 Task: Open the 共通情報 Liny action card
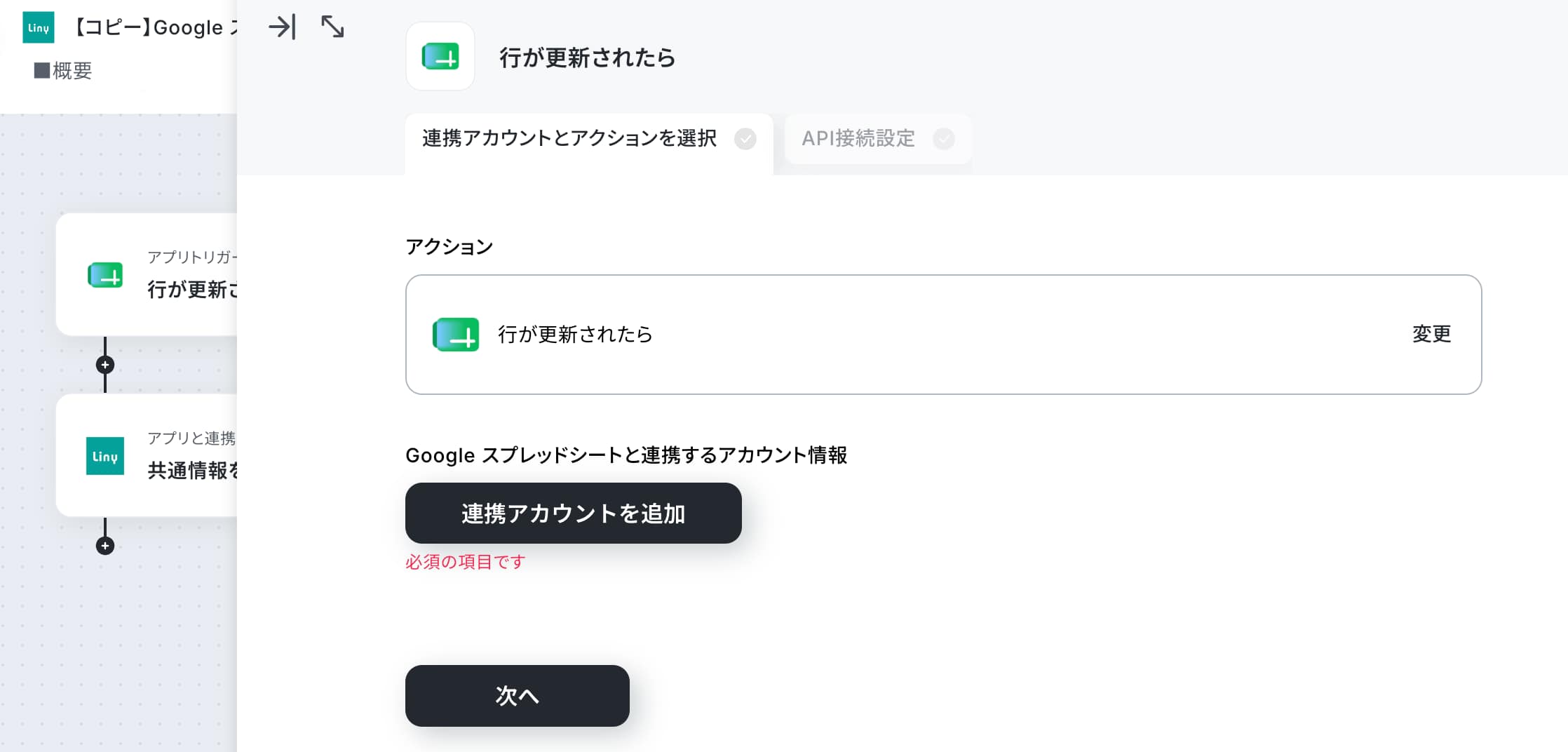tap(147, 456)
